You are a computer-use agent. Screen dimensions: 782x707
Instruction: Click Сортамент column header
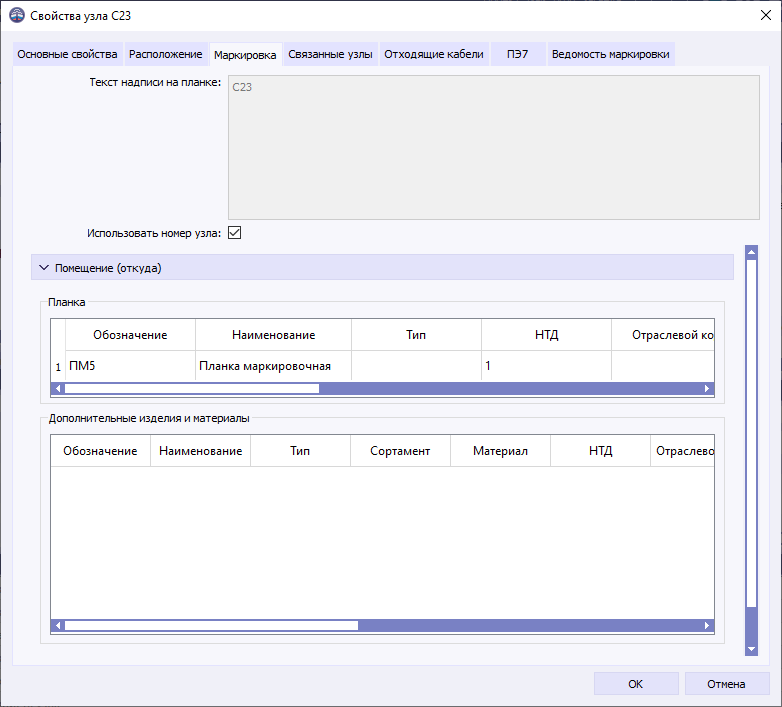tap(400, 451)
